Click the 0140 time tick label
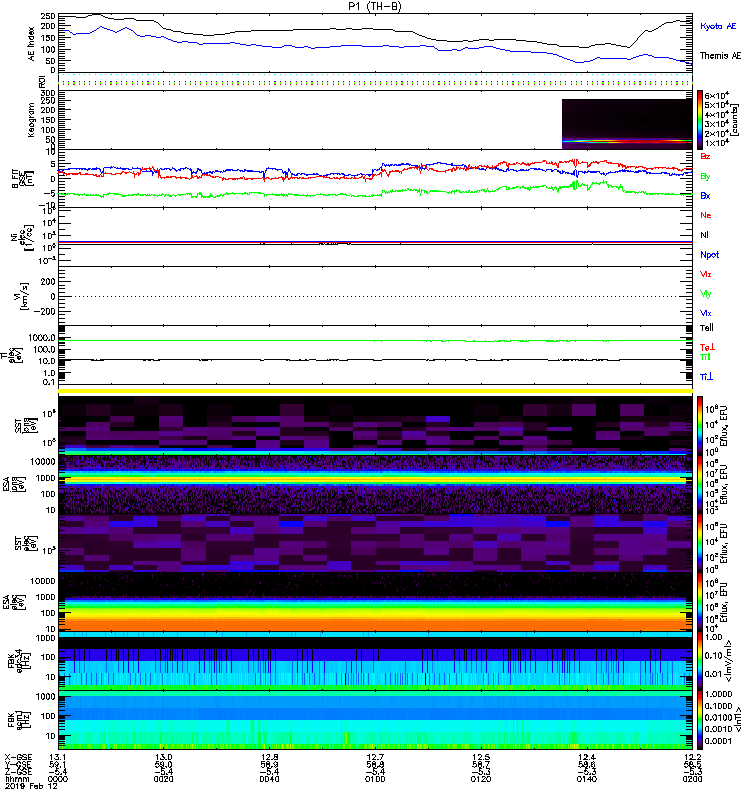 click(587, 779)
